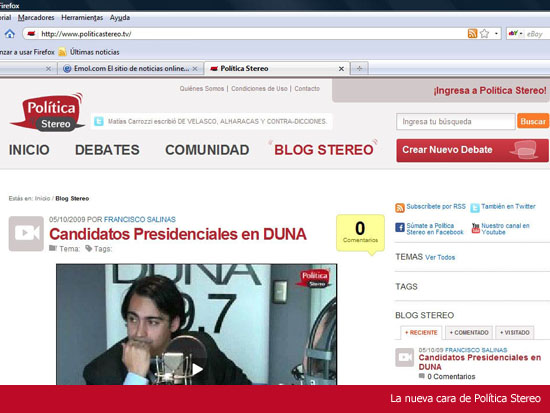Image resolution: width=550 pixels, height=413 pixels.
Task: Open the YouTube channel icon link
Action: coord(476,228)
